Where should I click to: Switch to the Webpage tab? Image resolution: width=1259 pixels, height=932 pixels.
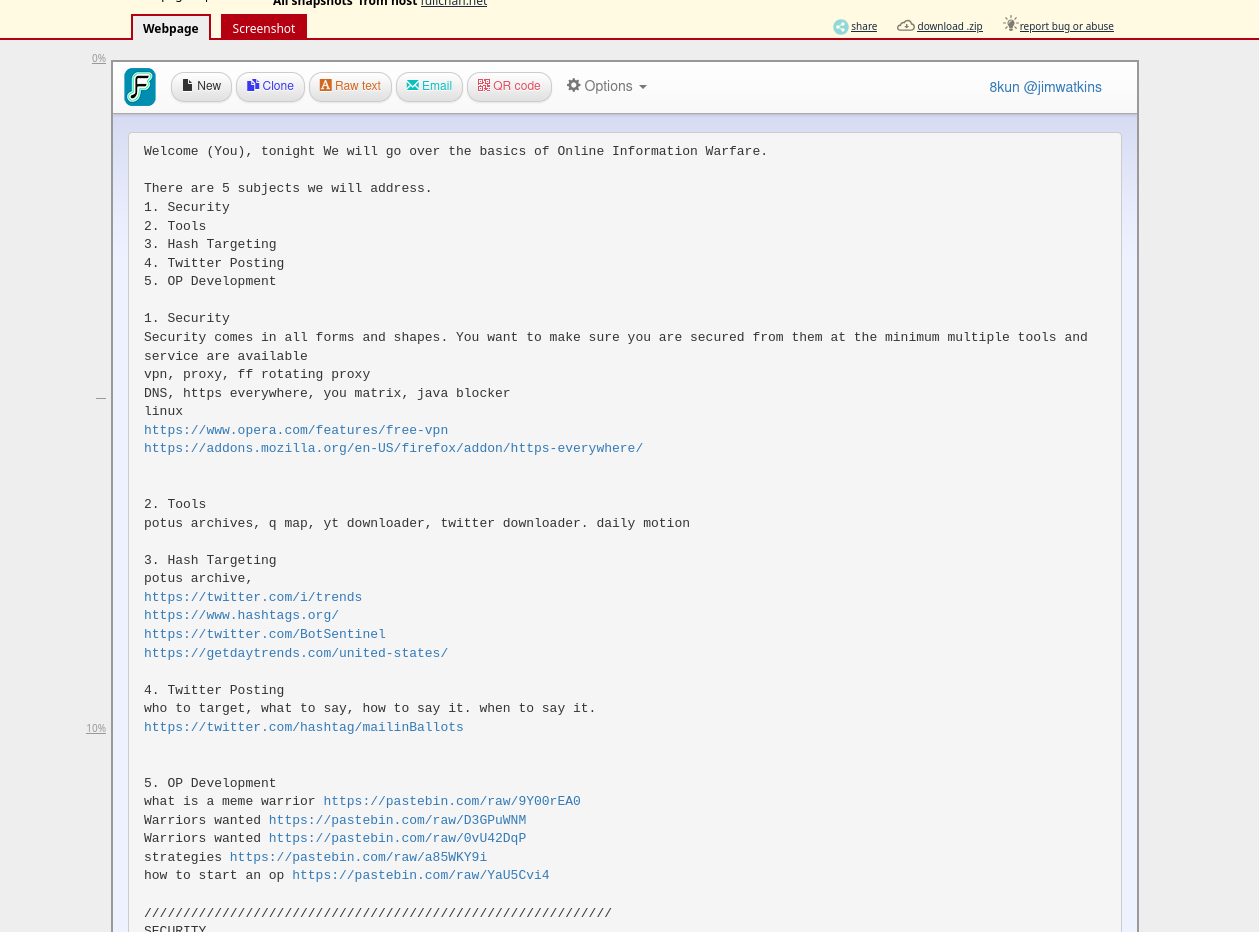[x=171, y=28]
